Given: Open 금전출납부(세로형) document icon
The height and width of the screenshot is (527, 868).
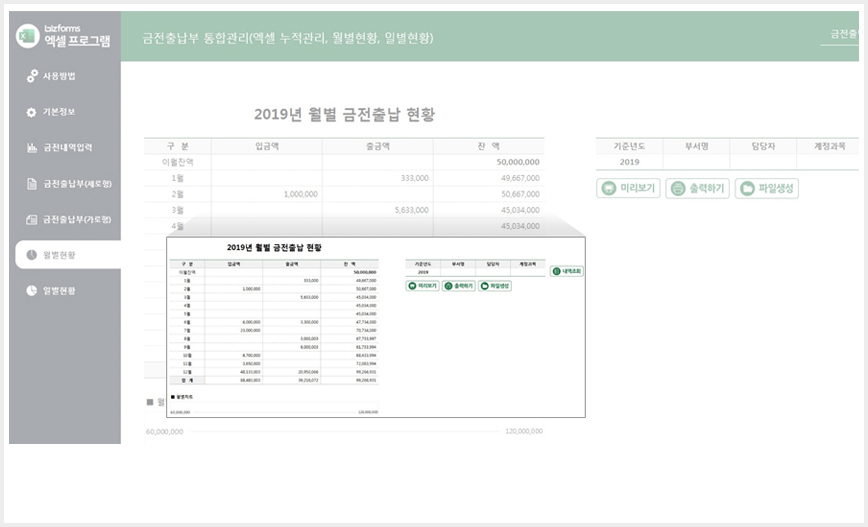Looking at the screenshot, I should [32, 183].
